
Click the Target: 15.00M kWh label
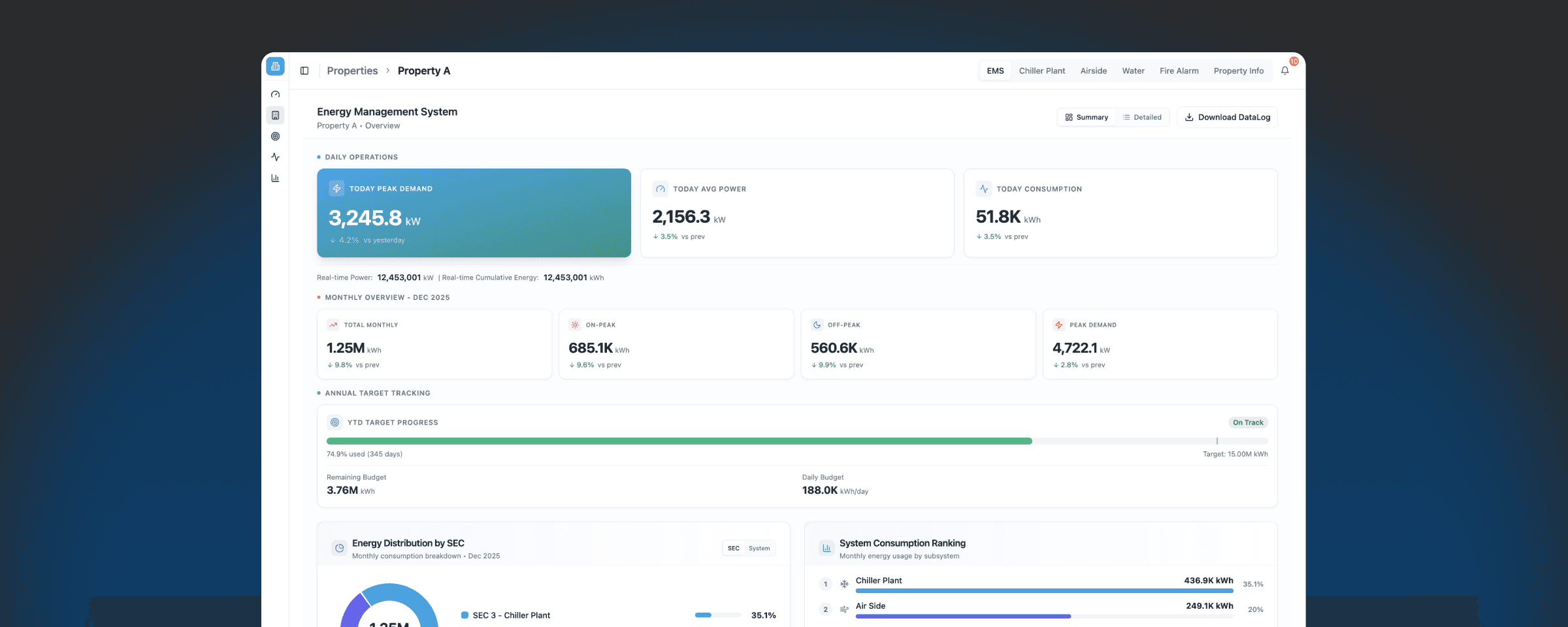coord(1235,454)
